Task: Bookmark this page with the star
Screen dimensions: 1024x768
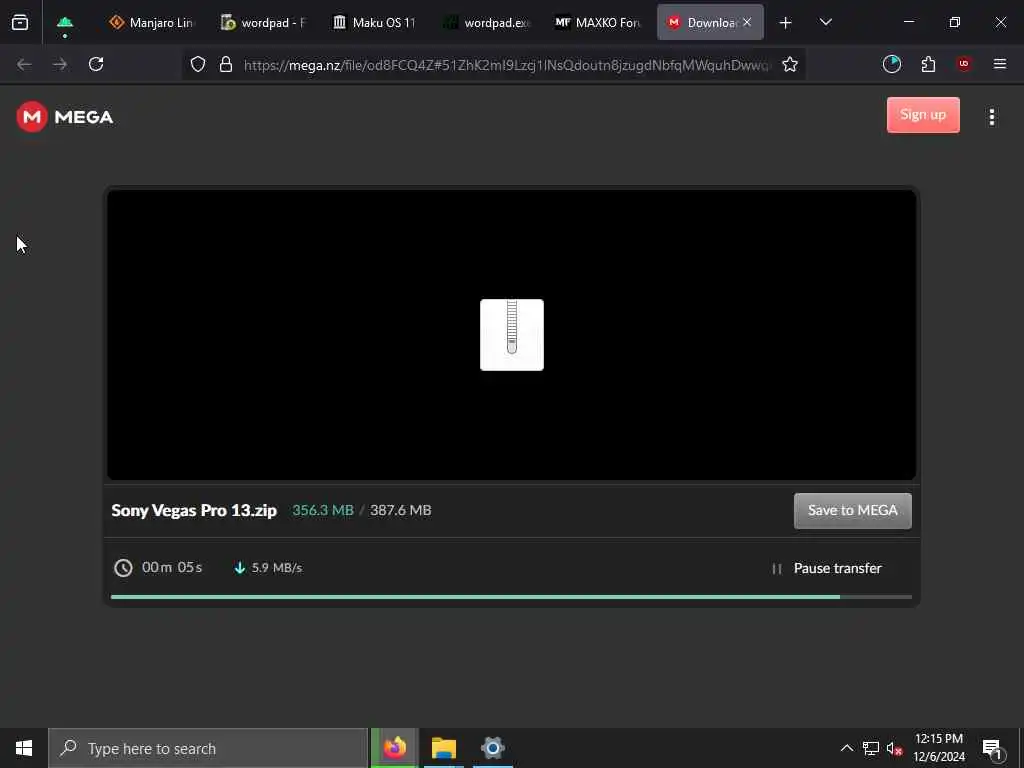Action: 790,64
